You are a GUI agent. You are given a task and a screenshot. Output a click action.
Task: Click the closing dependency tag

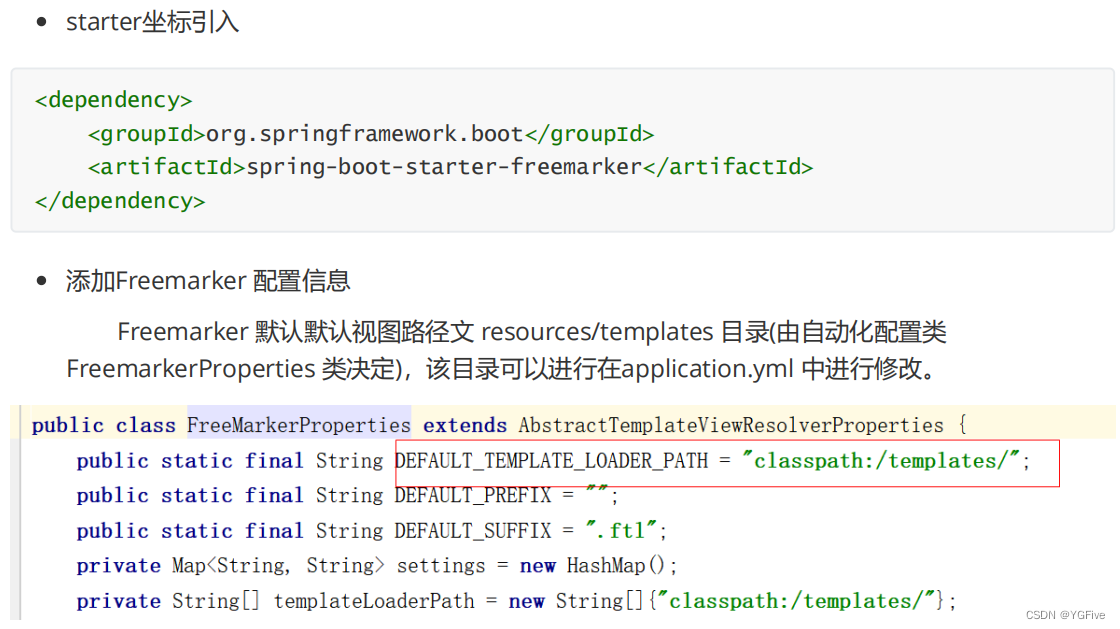(x=118, y=200)
